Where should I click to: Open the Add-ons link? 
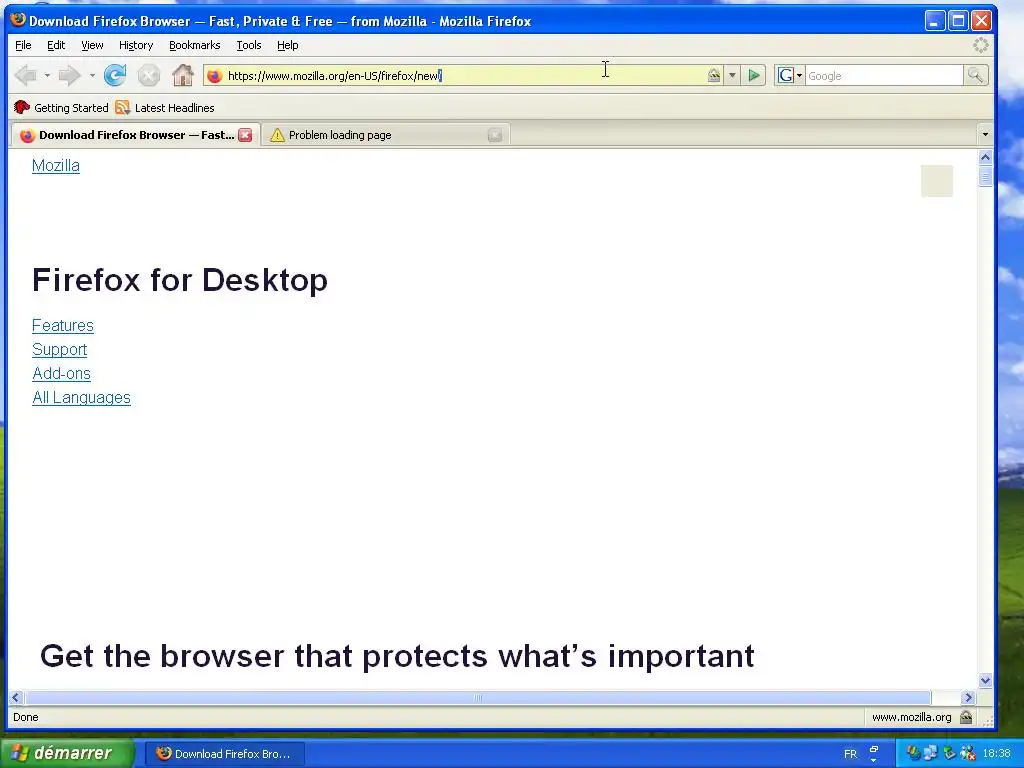pos(61,374)
